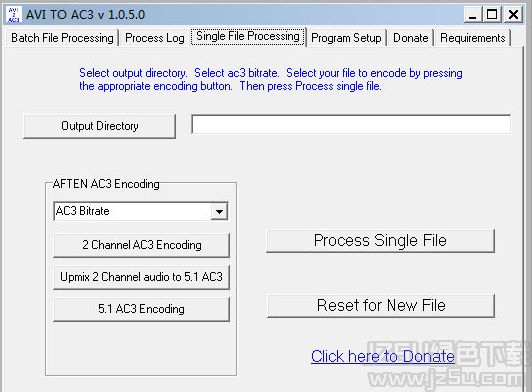Image resolution: width=532 pixels, height=392 pixels.
Task: Open the Donate tab
Action: (411, 38)
